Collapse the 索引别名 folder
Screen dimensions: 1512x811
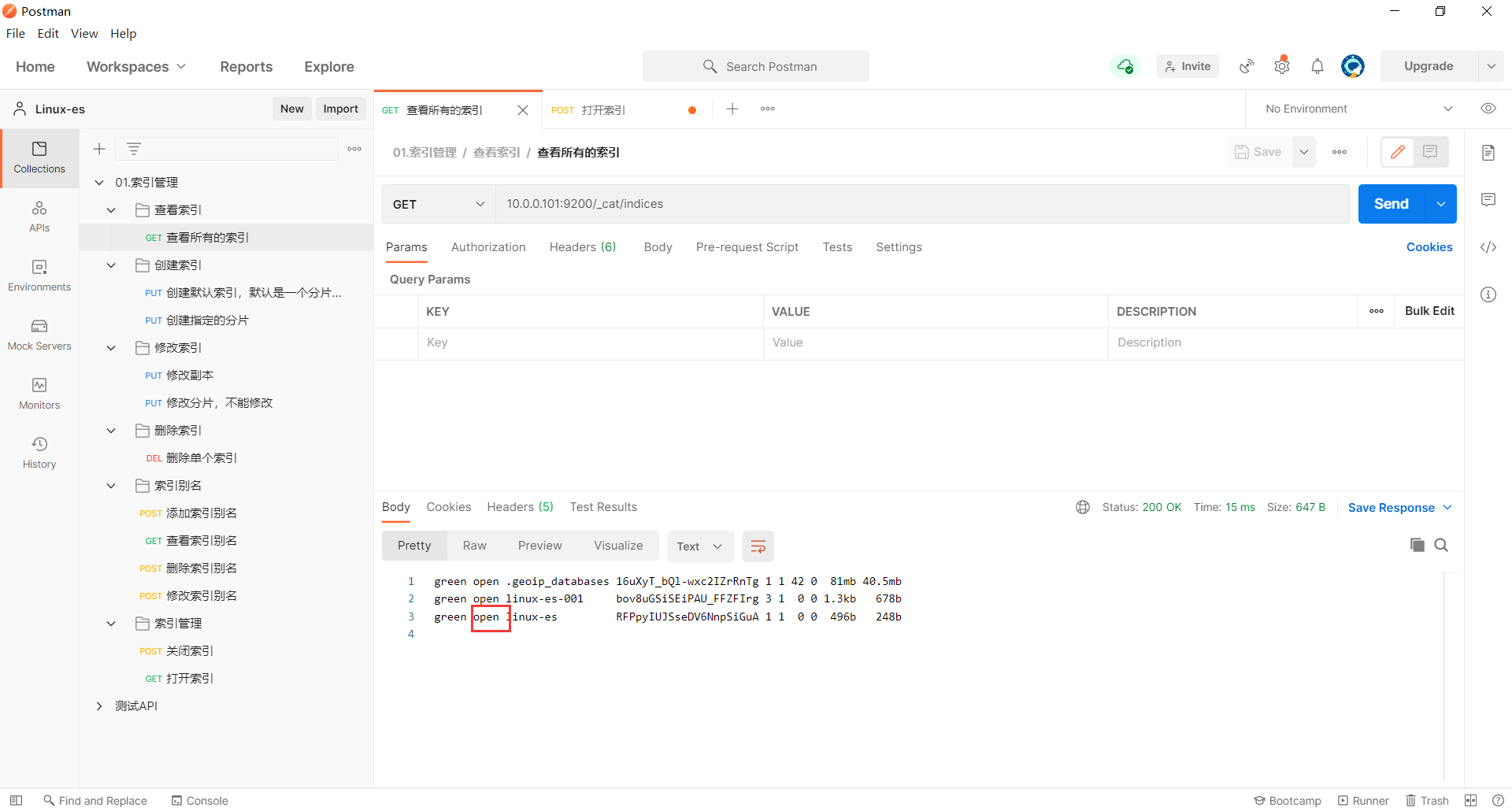pos(111,486)
